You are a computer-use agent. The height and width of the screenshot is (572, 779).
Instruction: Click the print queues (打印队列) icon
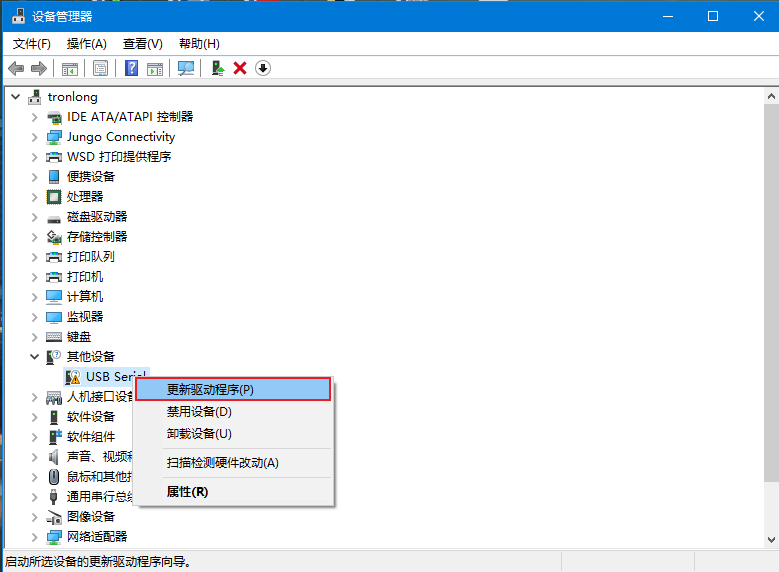(54, 257)
